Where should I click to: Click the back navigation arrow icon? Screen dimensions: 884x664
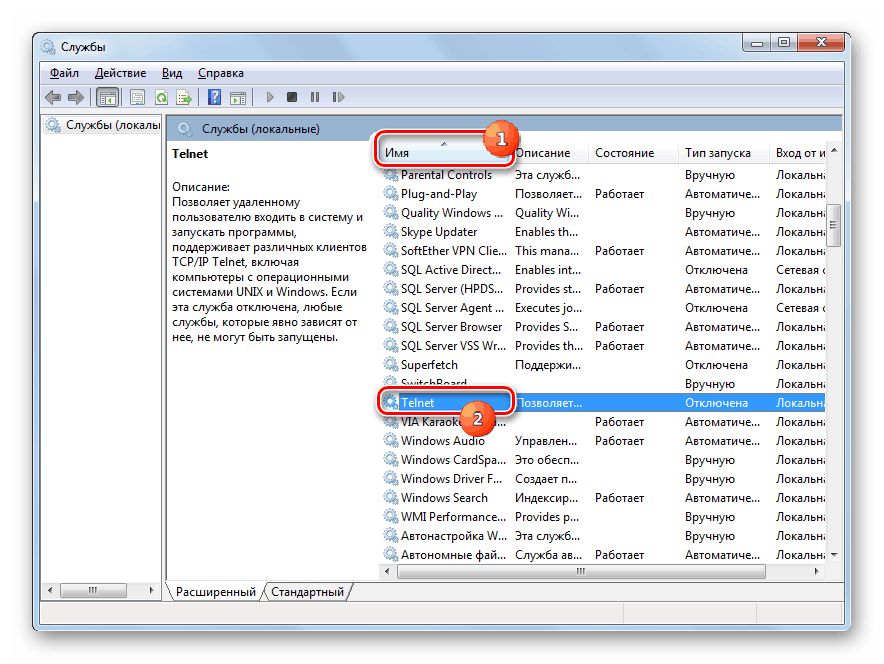pos(52,97)
